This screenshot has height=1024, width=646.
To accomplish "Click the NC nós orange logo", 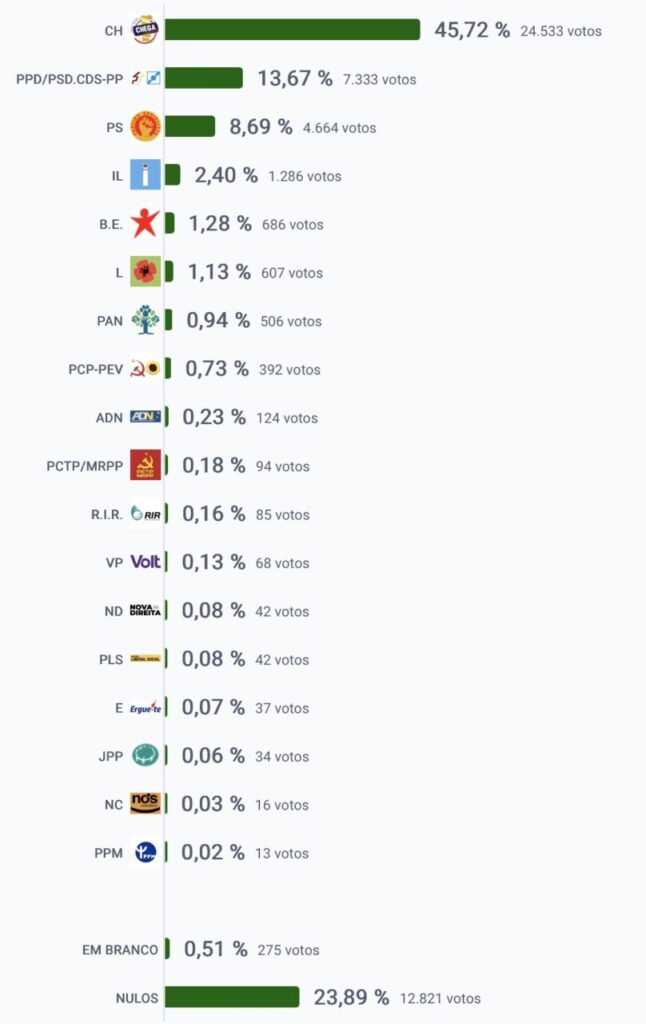I will [145, 804].
